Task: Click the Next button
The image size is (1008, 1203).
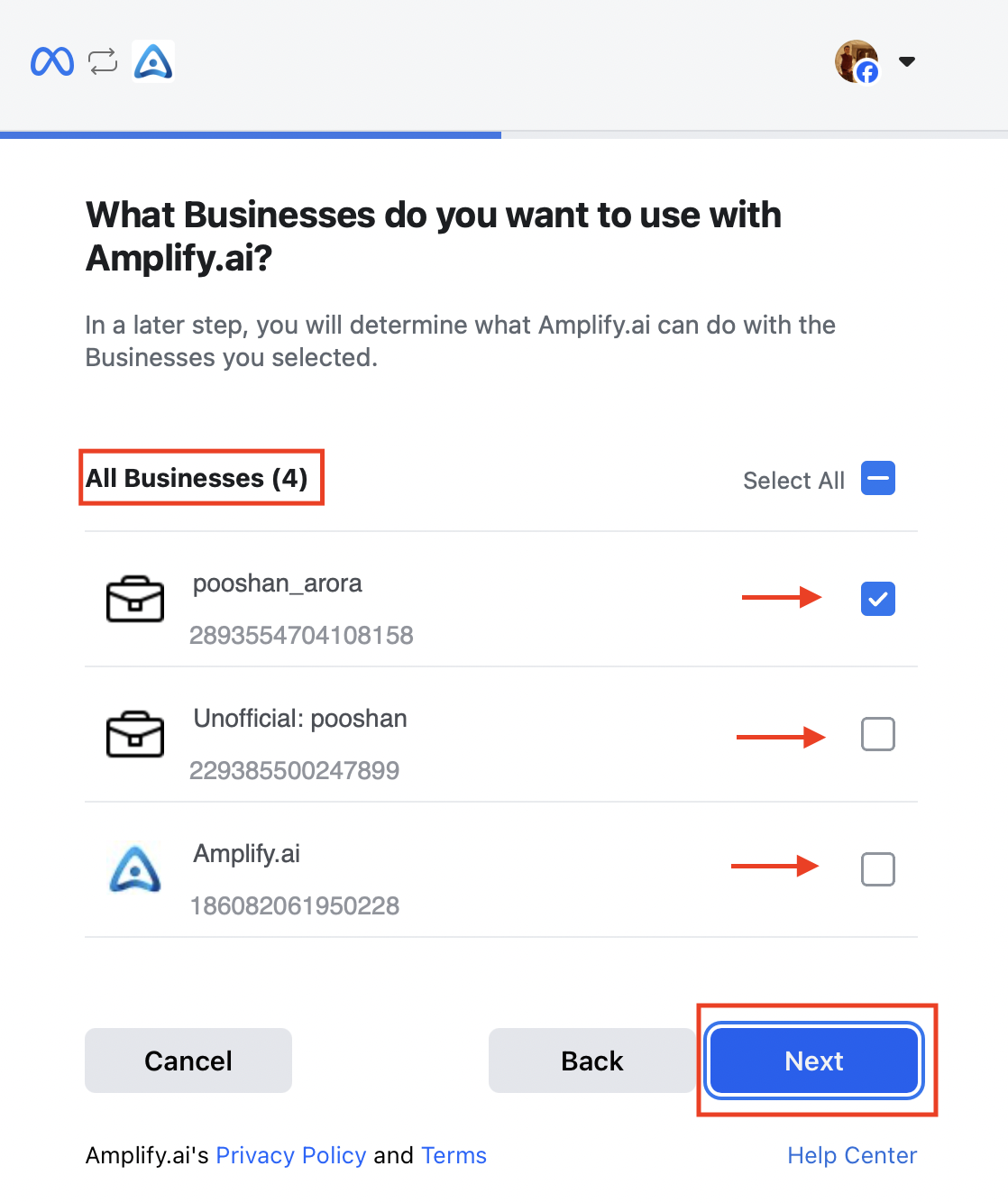Action: coord(814,1061)
